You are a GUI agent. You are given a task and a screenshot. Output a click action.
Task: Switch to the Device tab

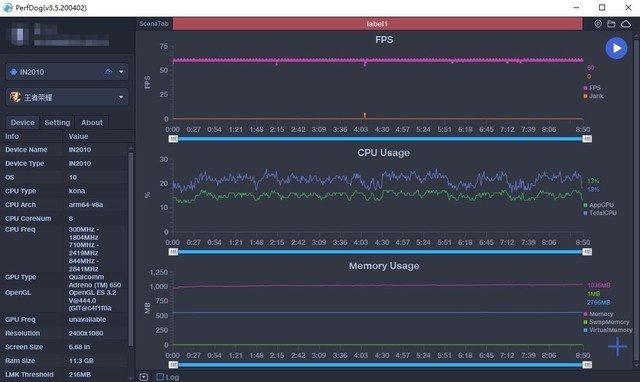tap(22, 122)
